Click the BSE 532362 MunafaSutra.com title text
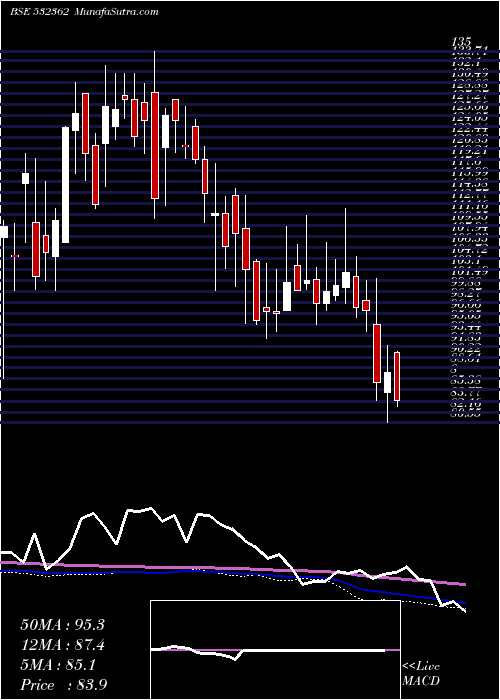 pos(84,12)
